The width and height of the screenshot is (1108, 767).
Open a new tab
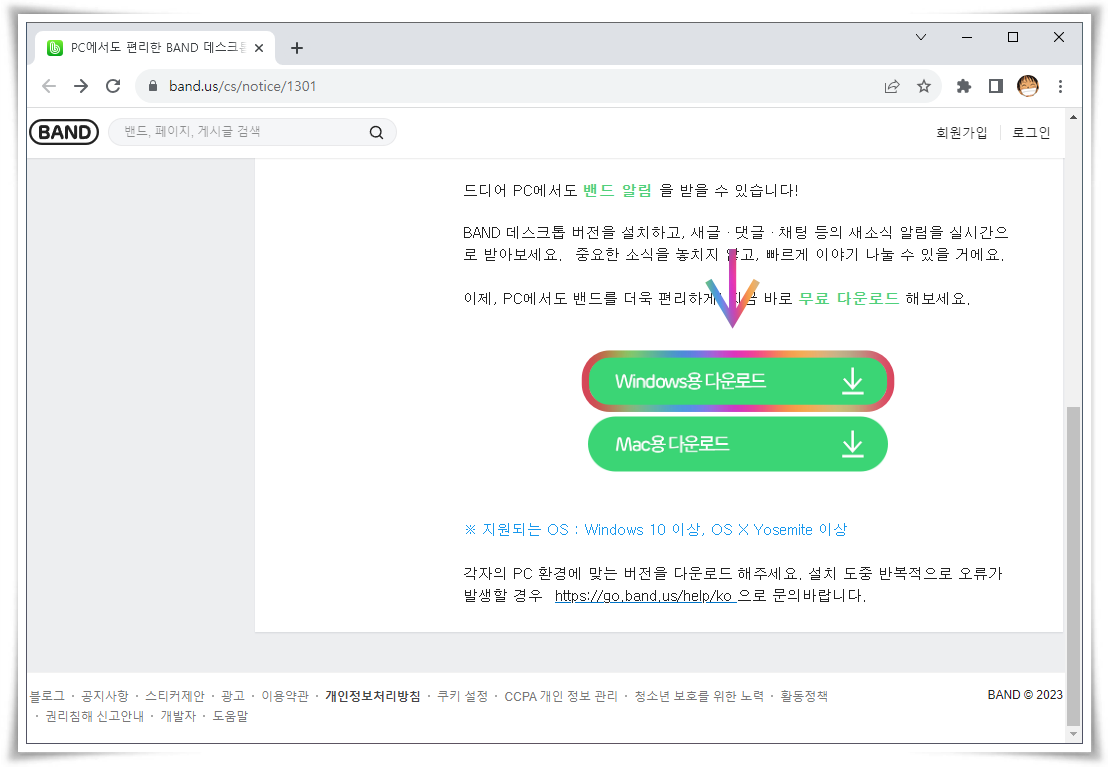[297, 48]
